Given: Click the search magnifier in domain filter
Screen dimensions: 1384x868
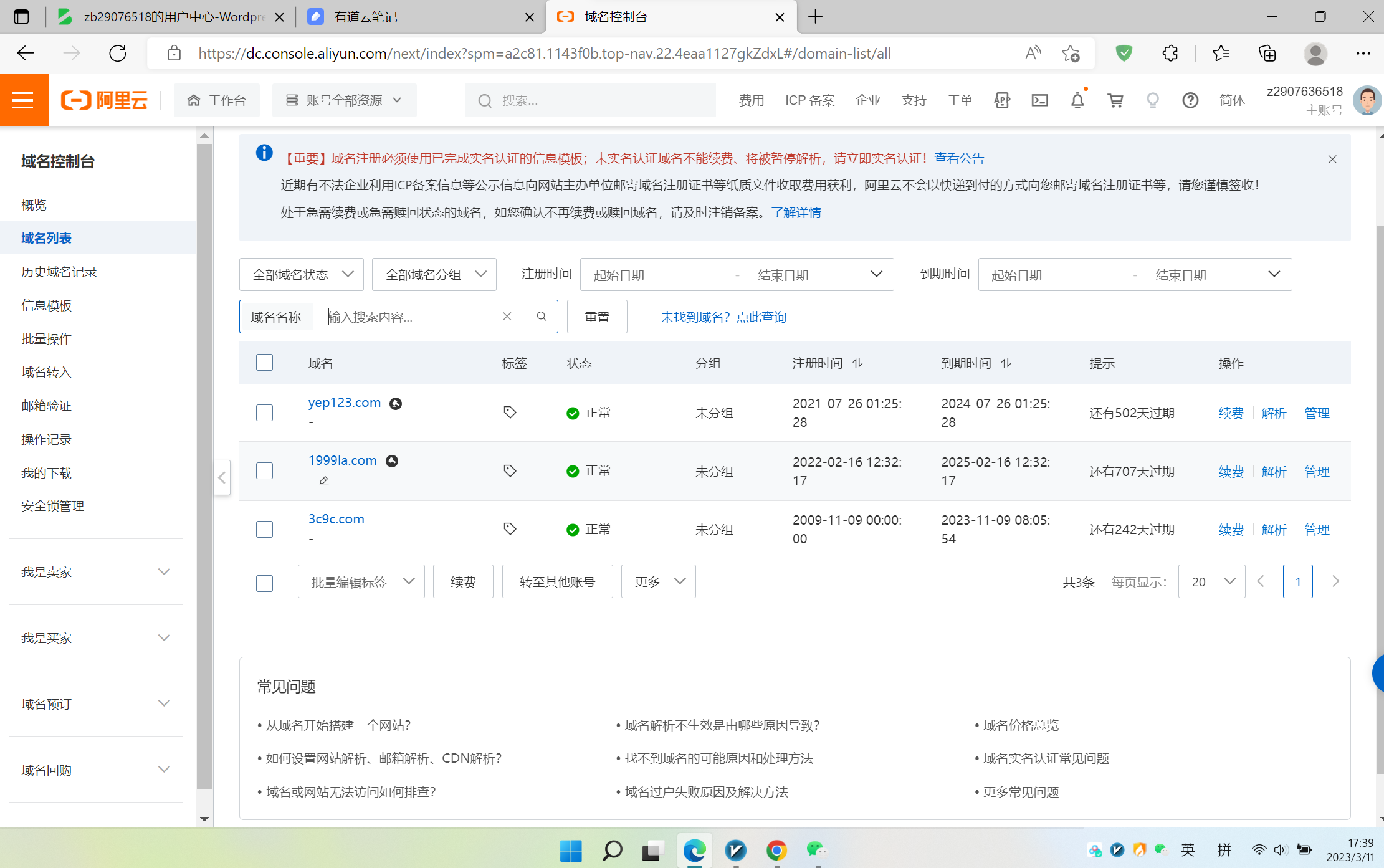Looking at the screenshot, I should 542,317.
